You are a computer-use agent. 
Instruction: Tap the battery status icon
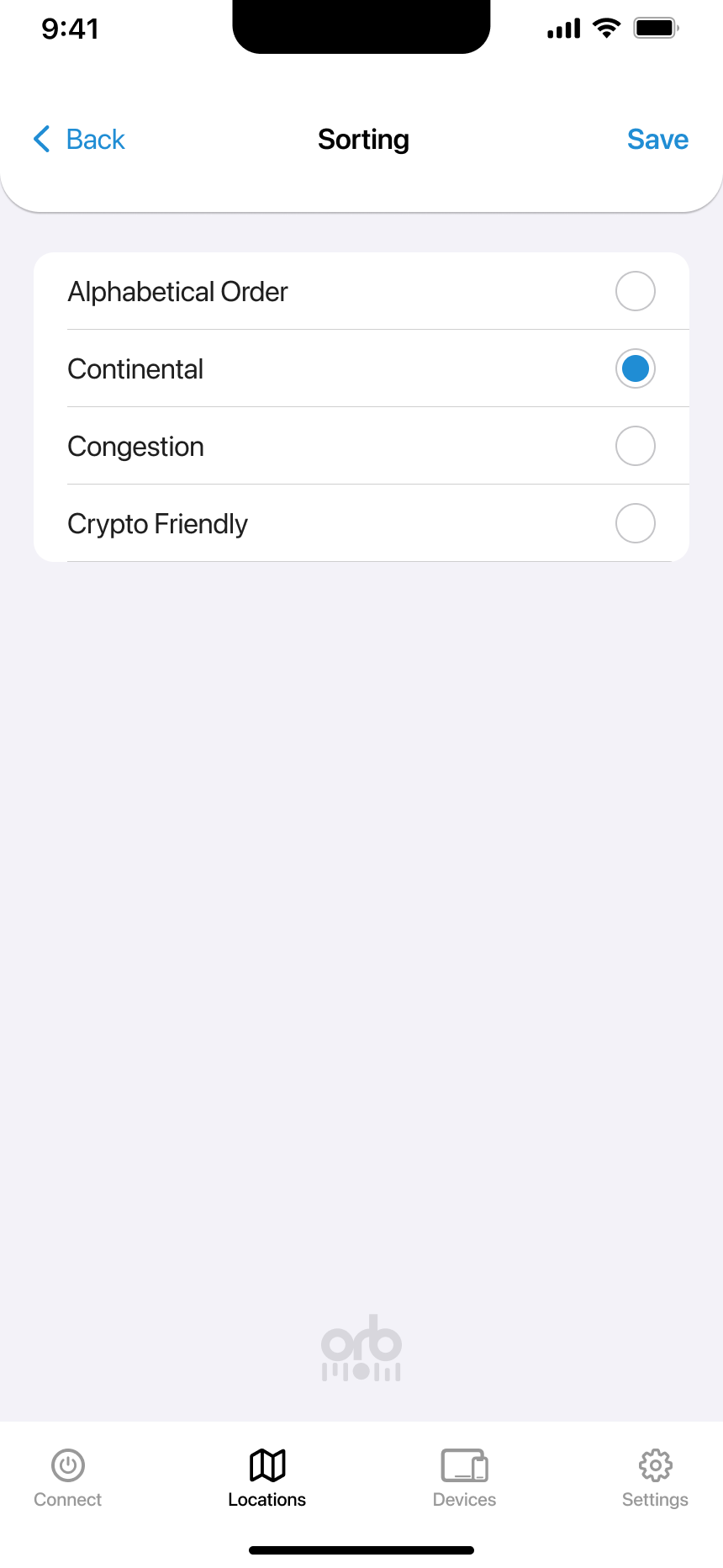(656, 29)
